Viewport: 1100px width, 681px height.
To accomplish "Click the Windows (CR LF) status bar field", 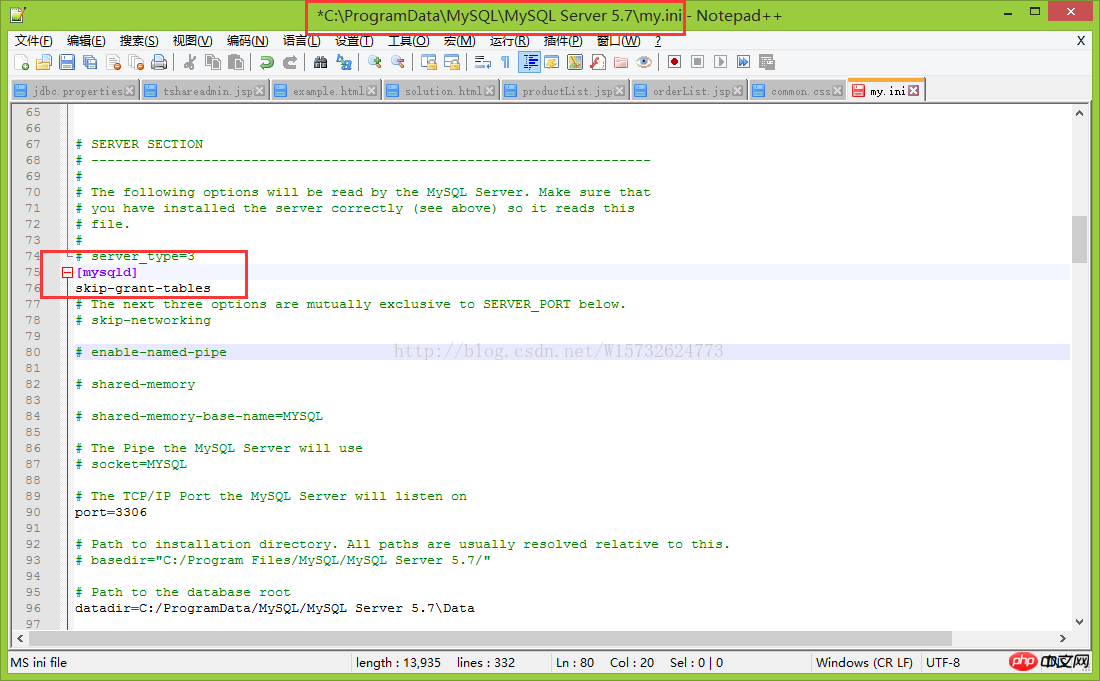I will 864,663.
